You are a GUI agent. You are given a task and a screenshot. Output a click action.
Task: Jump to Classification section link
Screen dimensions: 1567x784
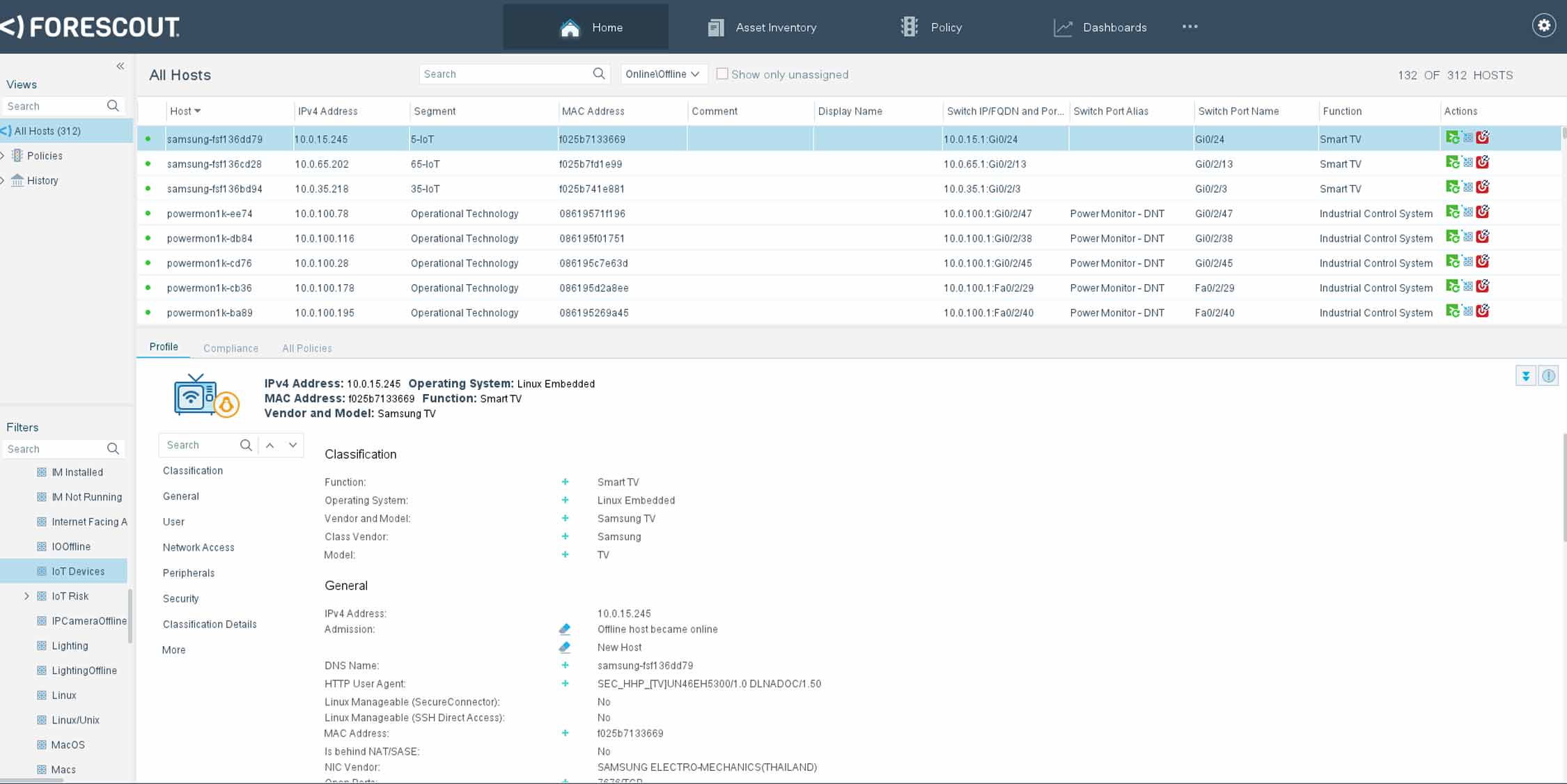(193, 471)
